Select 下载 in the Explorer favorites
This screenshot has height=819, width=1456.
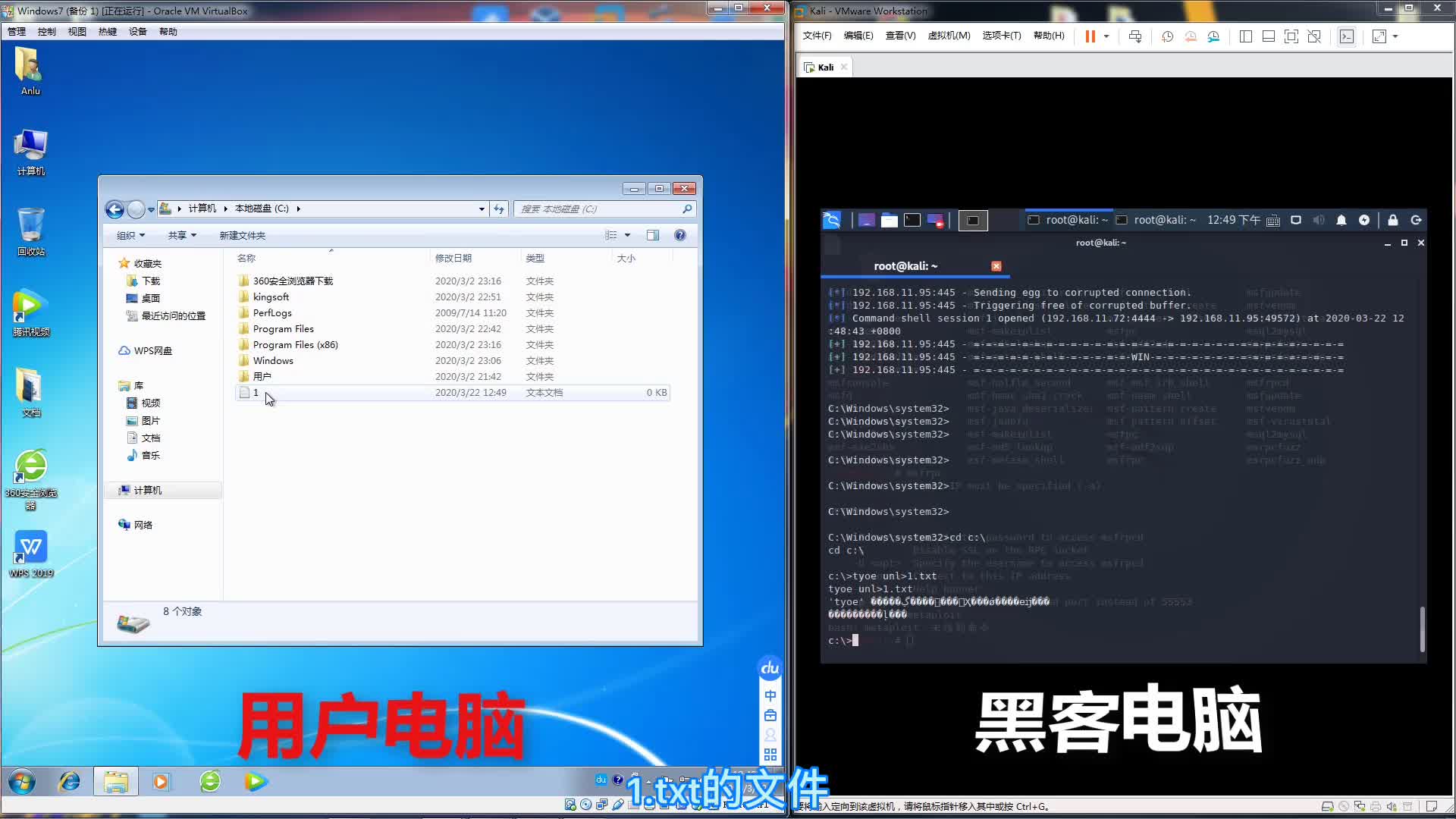pos(150,281)
